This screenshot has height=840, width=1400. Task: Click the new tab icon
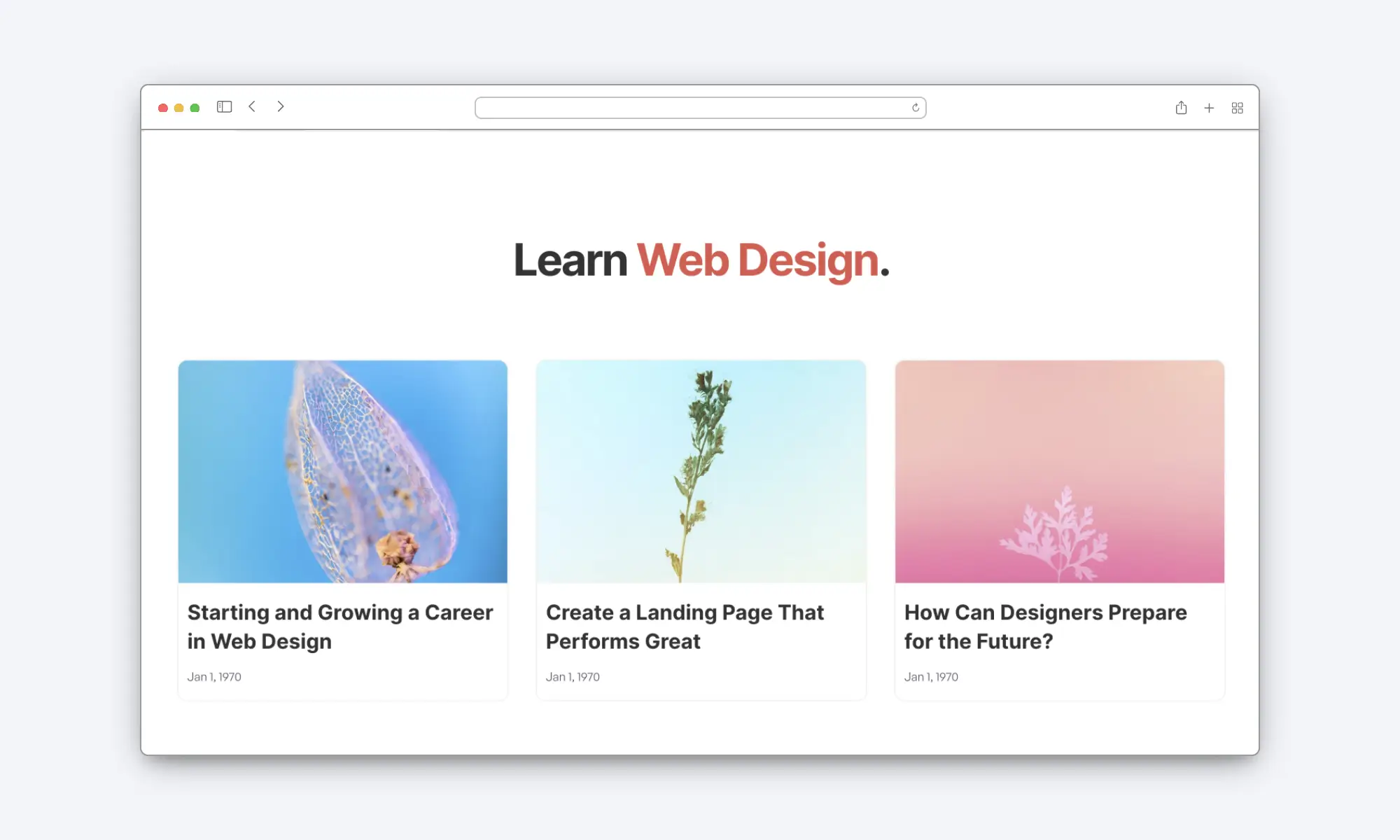click(x=1209, y=108)
